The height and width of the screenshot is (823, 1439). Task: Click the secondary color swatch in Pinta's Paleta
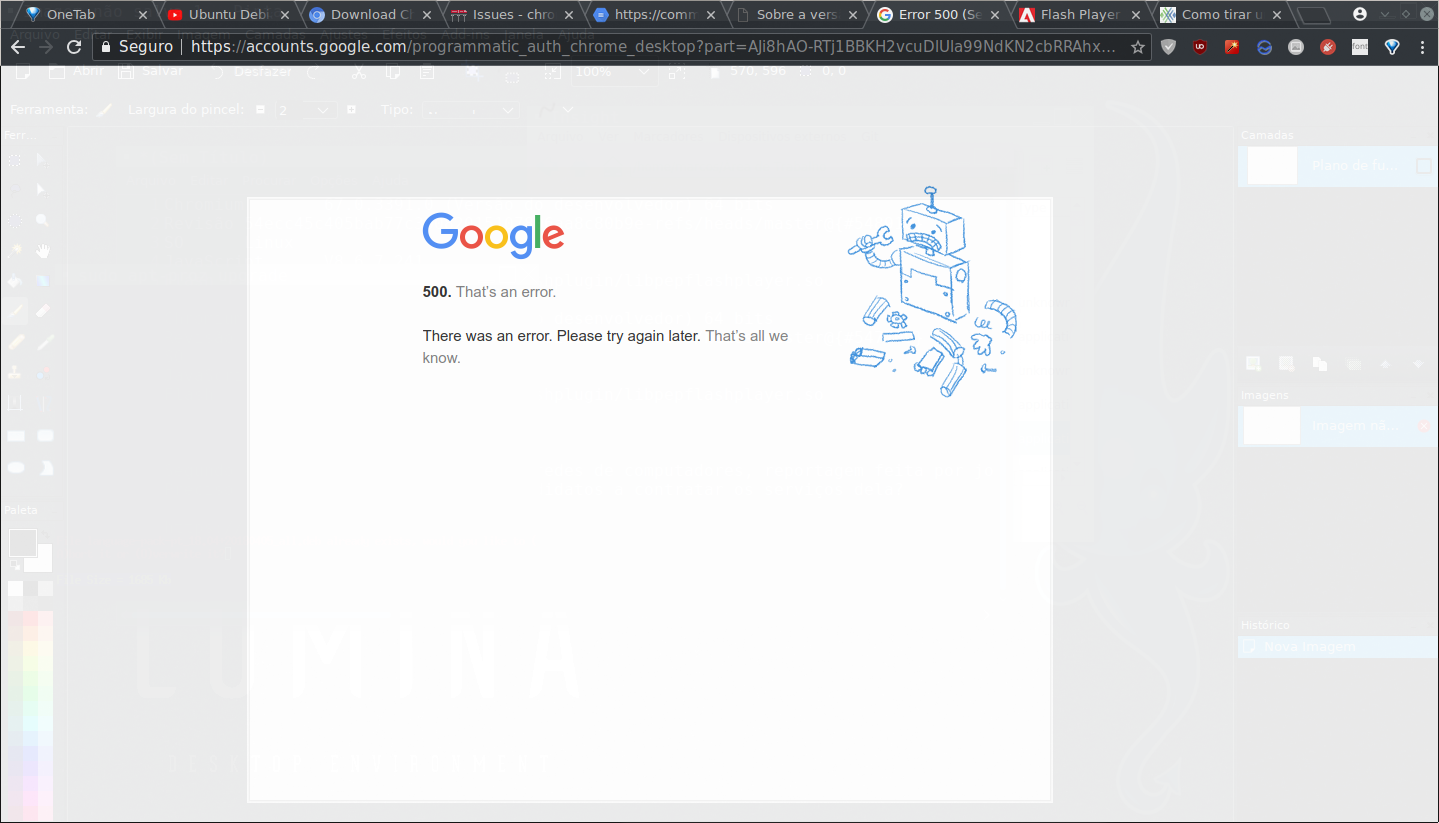[x=40, y=558]
